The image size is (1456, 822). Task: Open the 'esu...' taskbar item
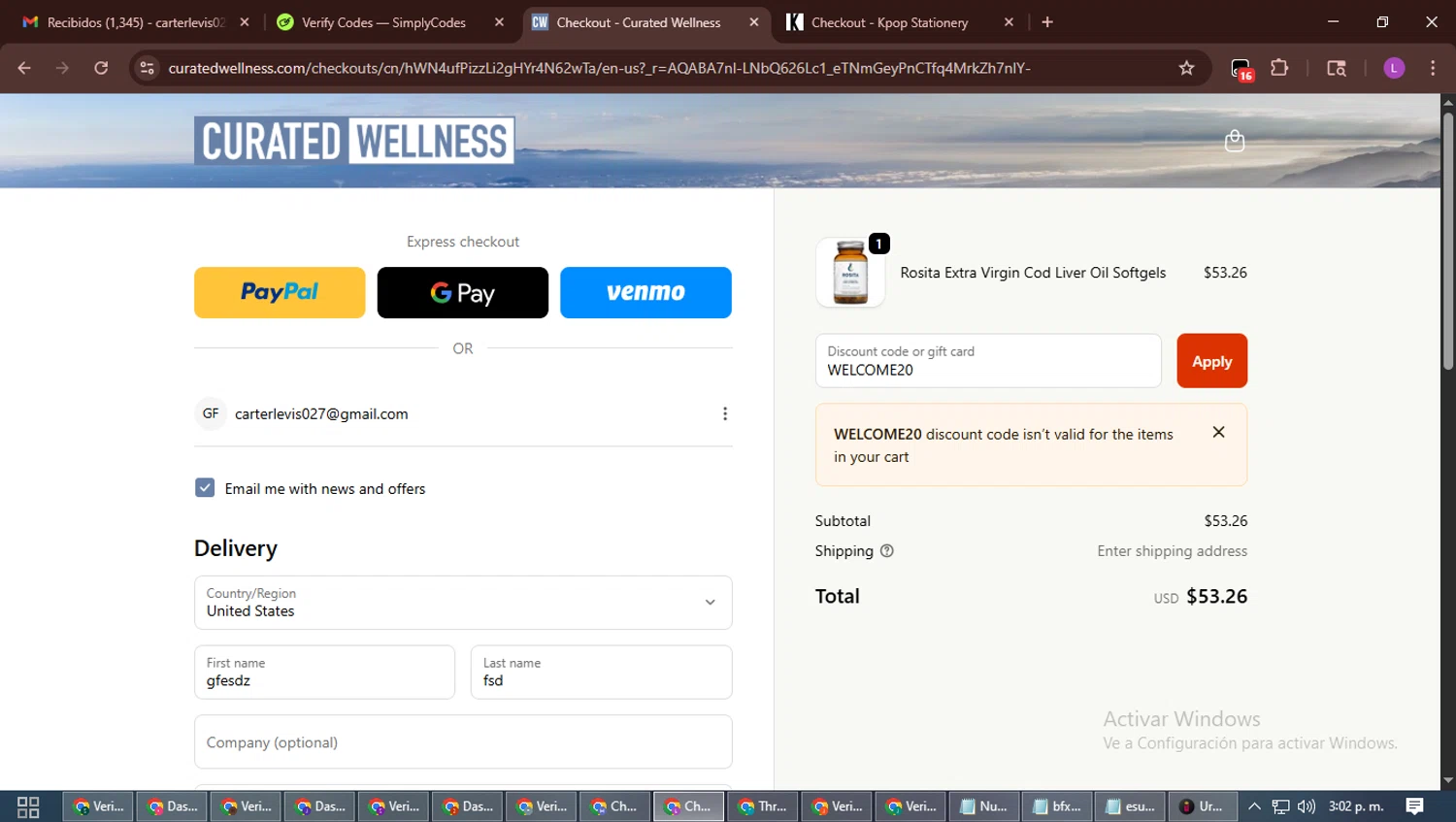[x=1132, y=806]
